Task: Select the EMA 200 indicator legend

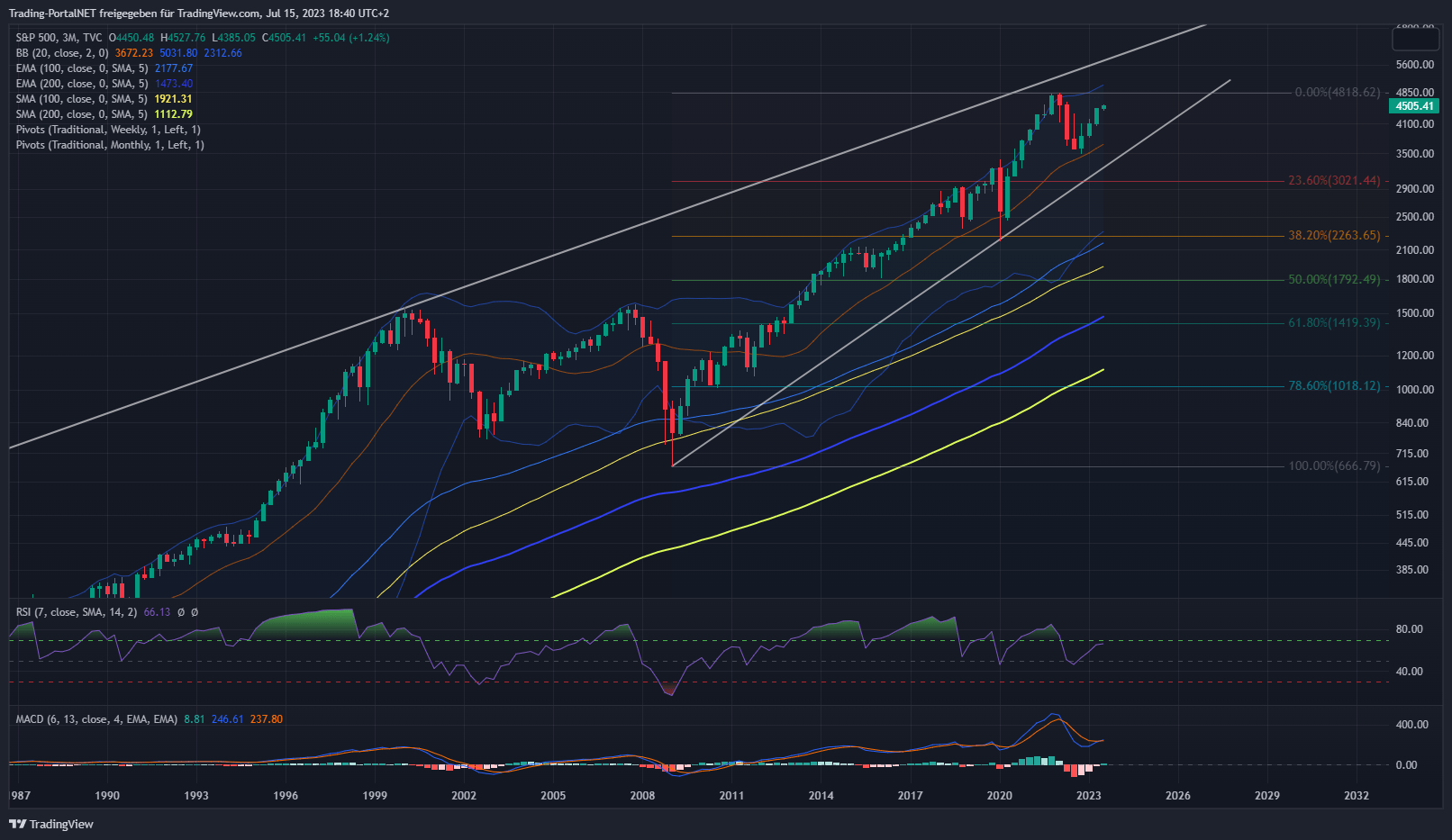Action: [x=81, y=84]
